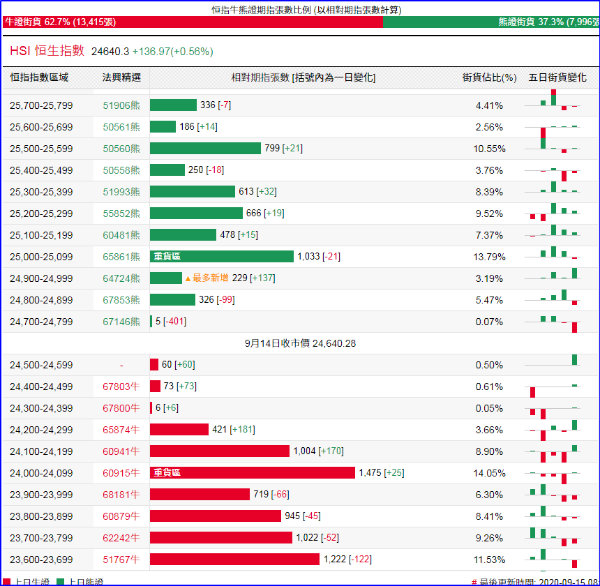Click the range label 24,500-24,599

(41, 365)
